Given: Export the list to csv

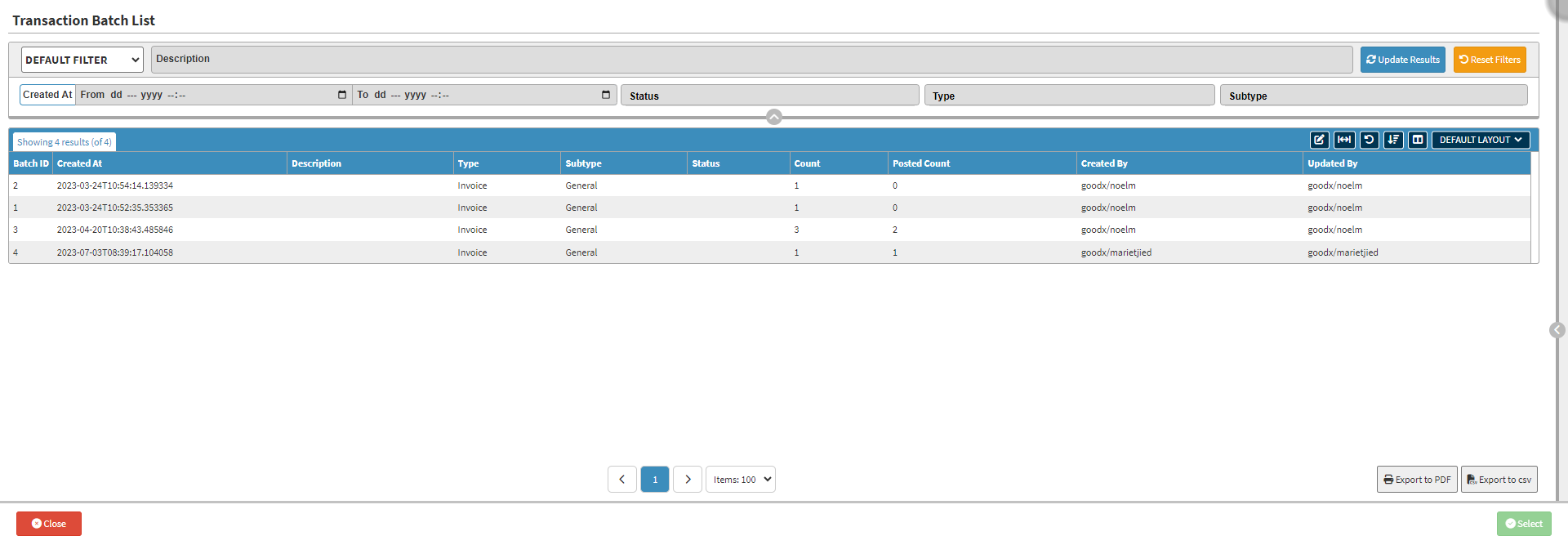Looking at the screenshot, I should click(x=1499, y=480).
